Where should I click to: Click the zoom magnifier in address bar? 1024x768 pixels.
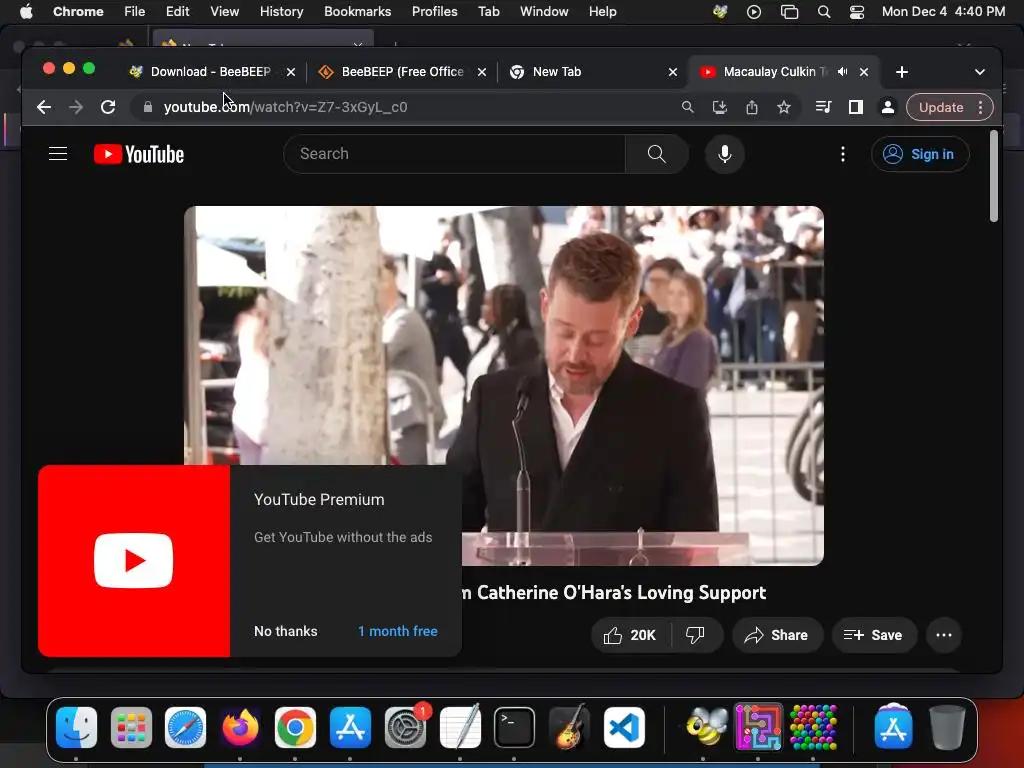click(688, 107)
